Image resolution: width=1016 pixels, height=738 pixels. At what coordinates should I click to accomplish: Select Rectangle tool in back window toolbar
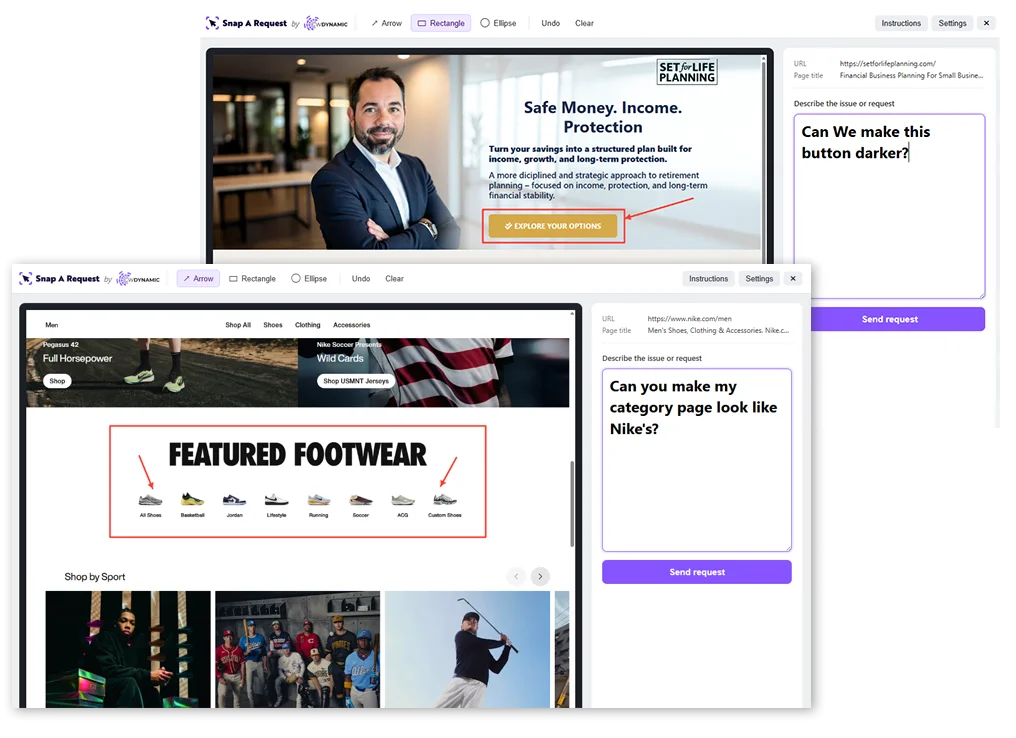[x=441, y=23]
